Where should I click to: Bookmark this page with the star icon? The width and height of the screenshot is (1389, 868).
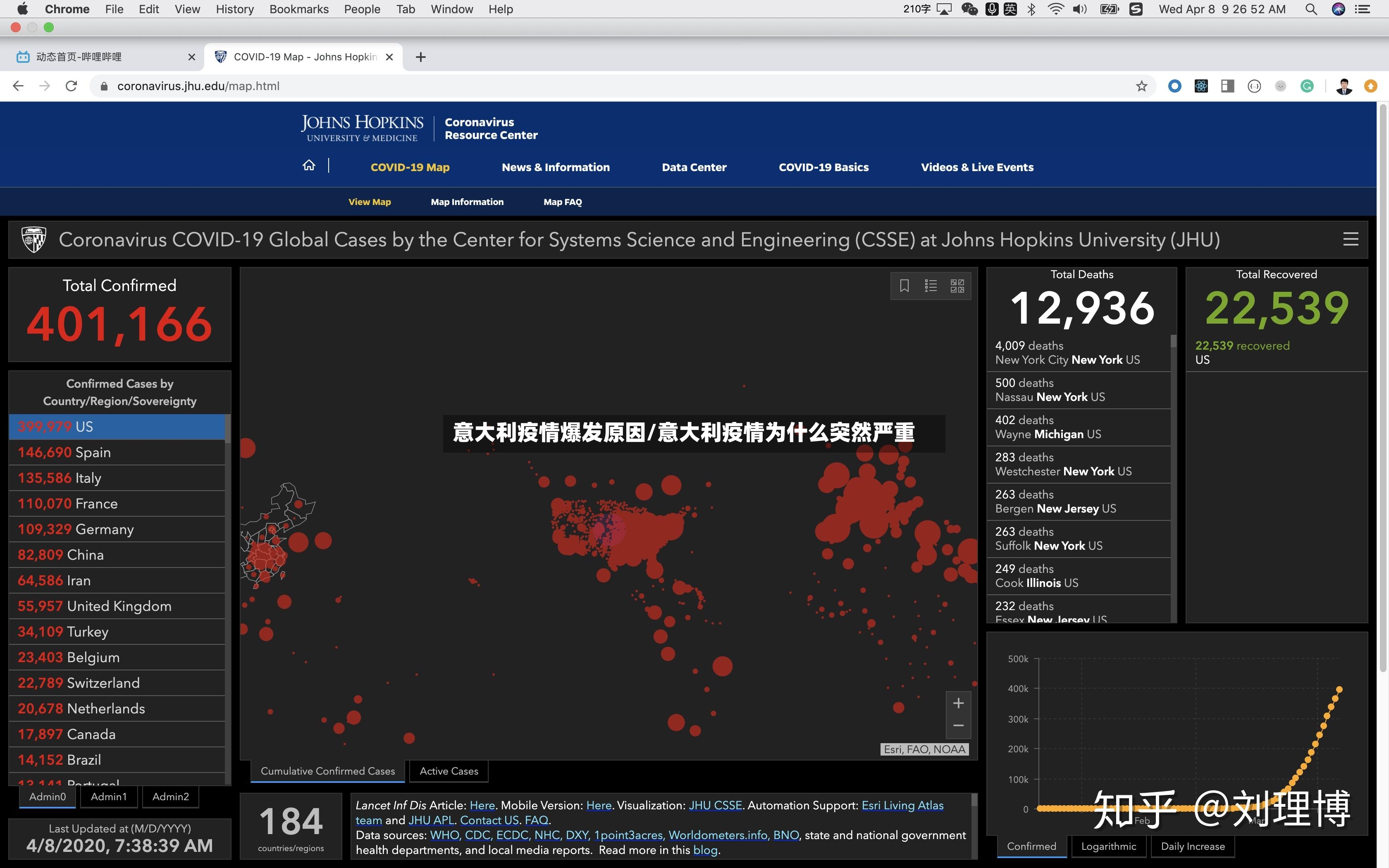coord(1142,86)
